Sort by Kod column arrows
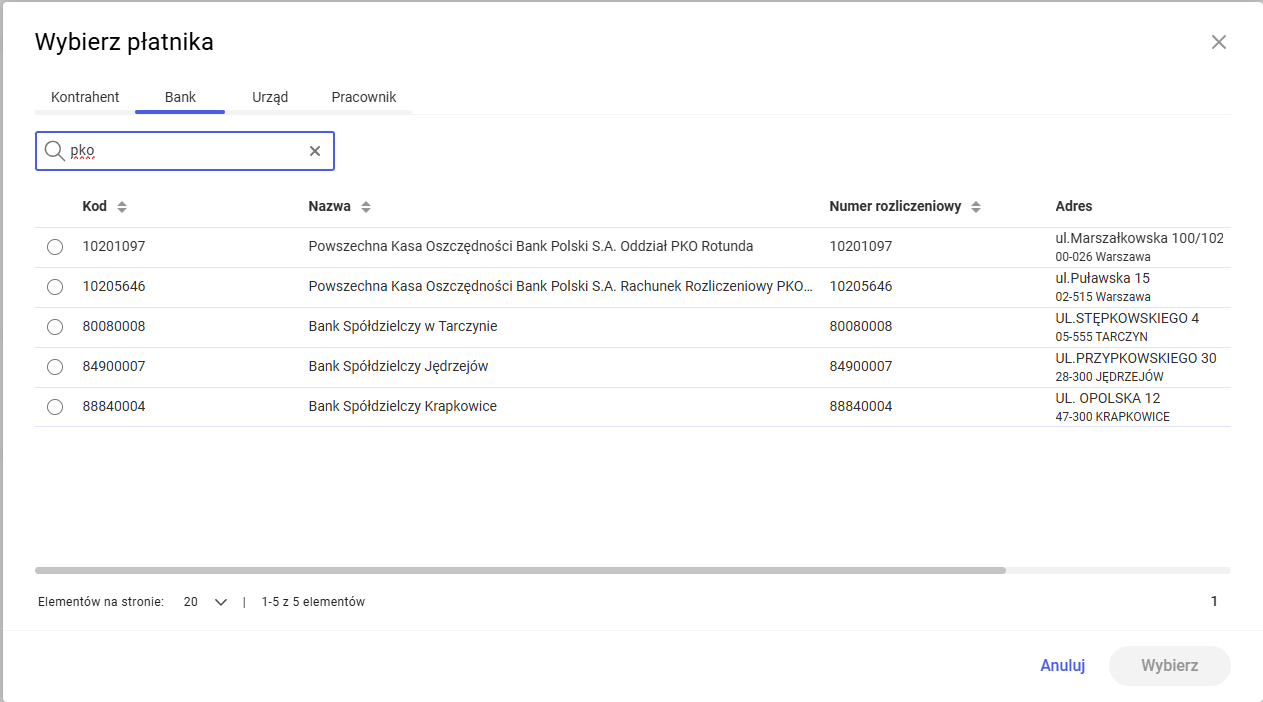This screenshot has height=702, width=1263. 122,207
